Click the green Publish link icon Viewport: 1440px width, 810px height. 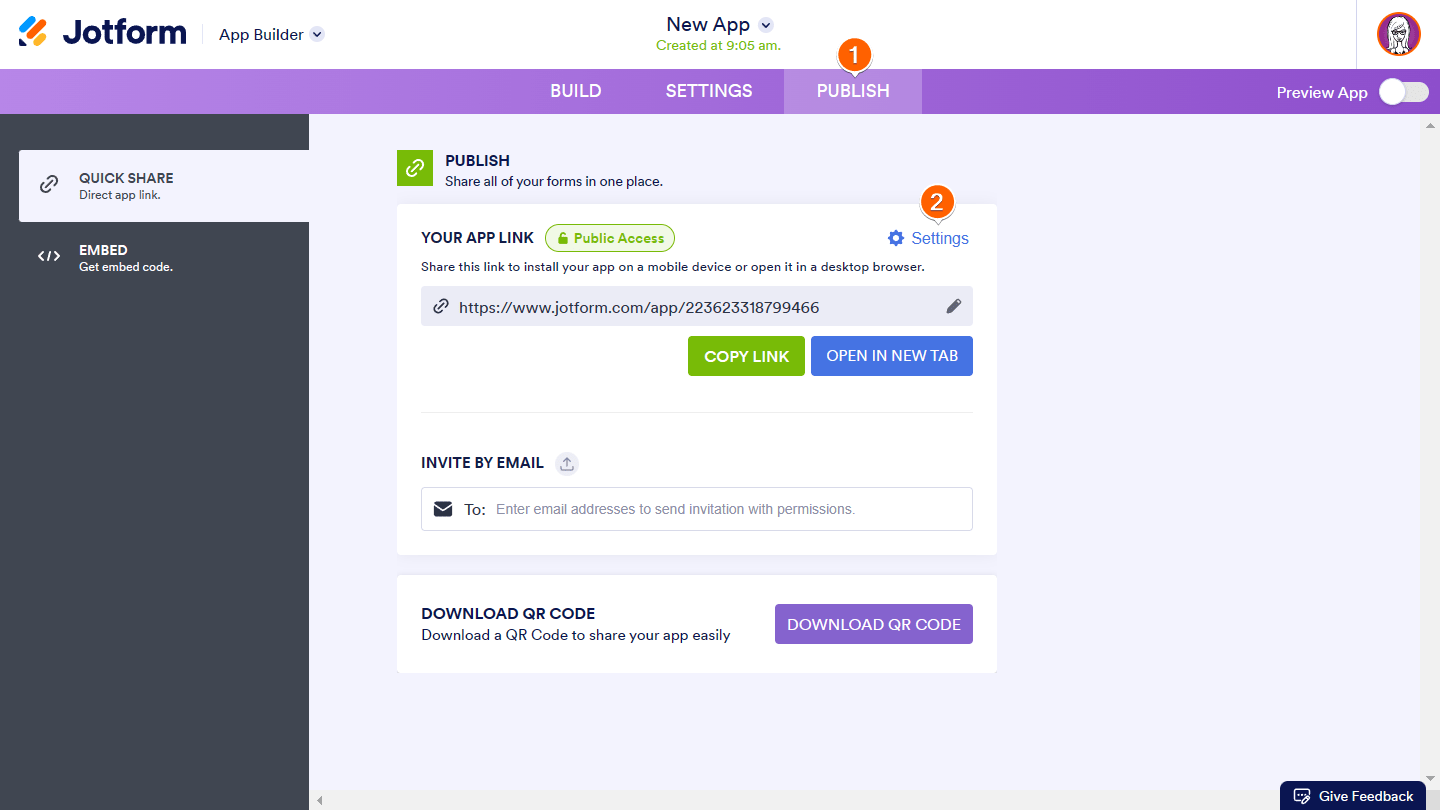click(x=415, y=168)
